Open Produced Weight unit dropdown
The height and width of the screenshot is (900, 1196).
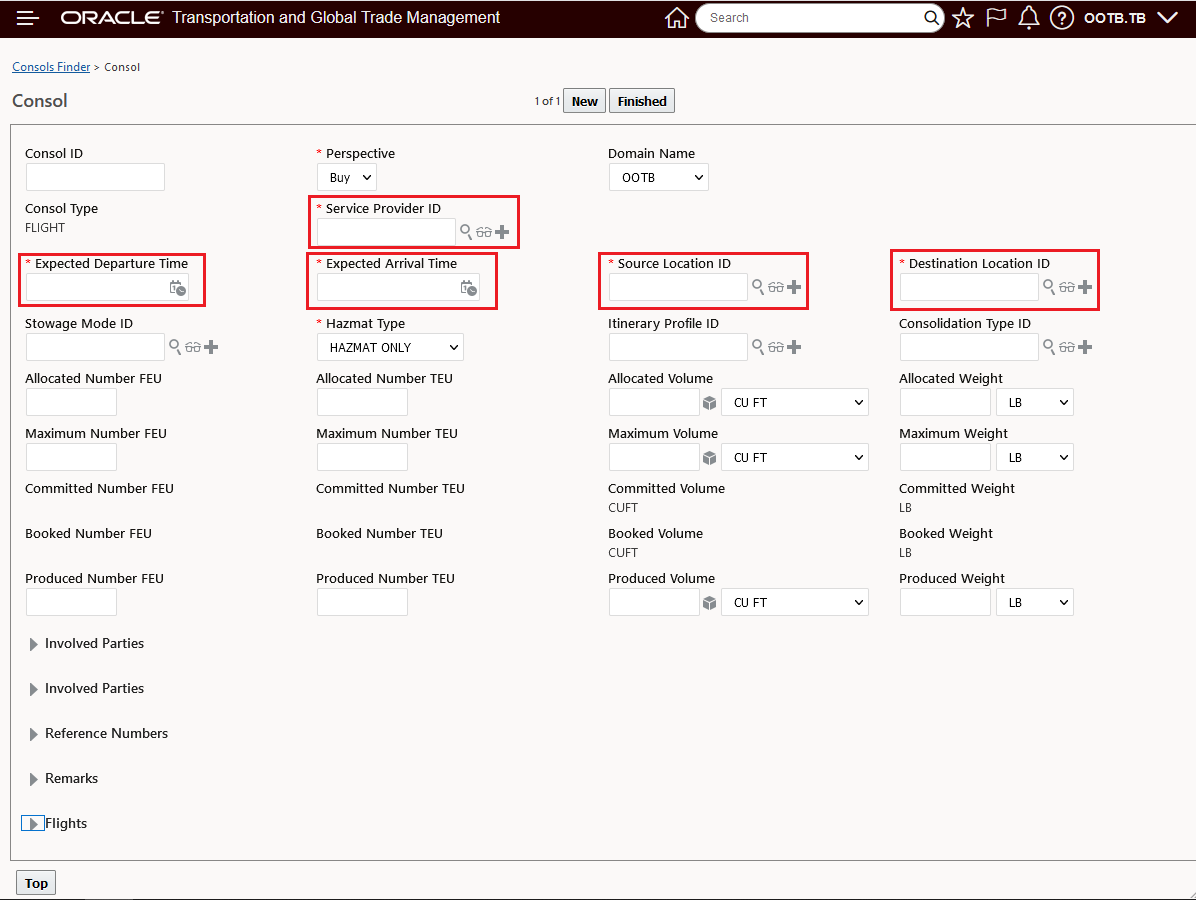(x=1035, y=603)
